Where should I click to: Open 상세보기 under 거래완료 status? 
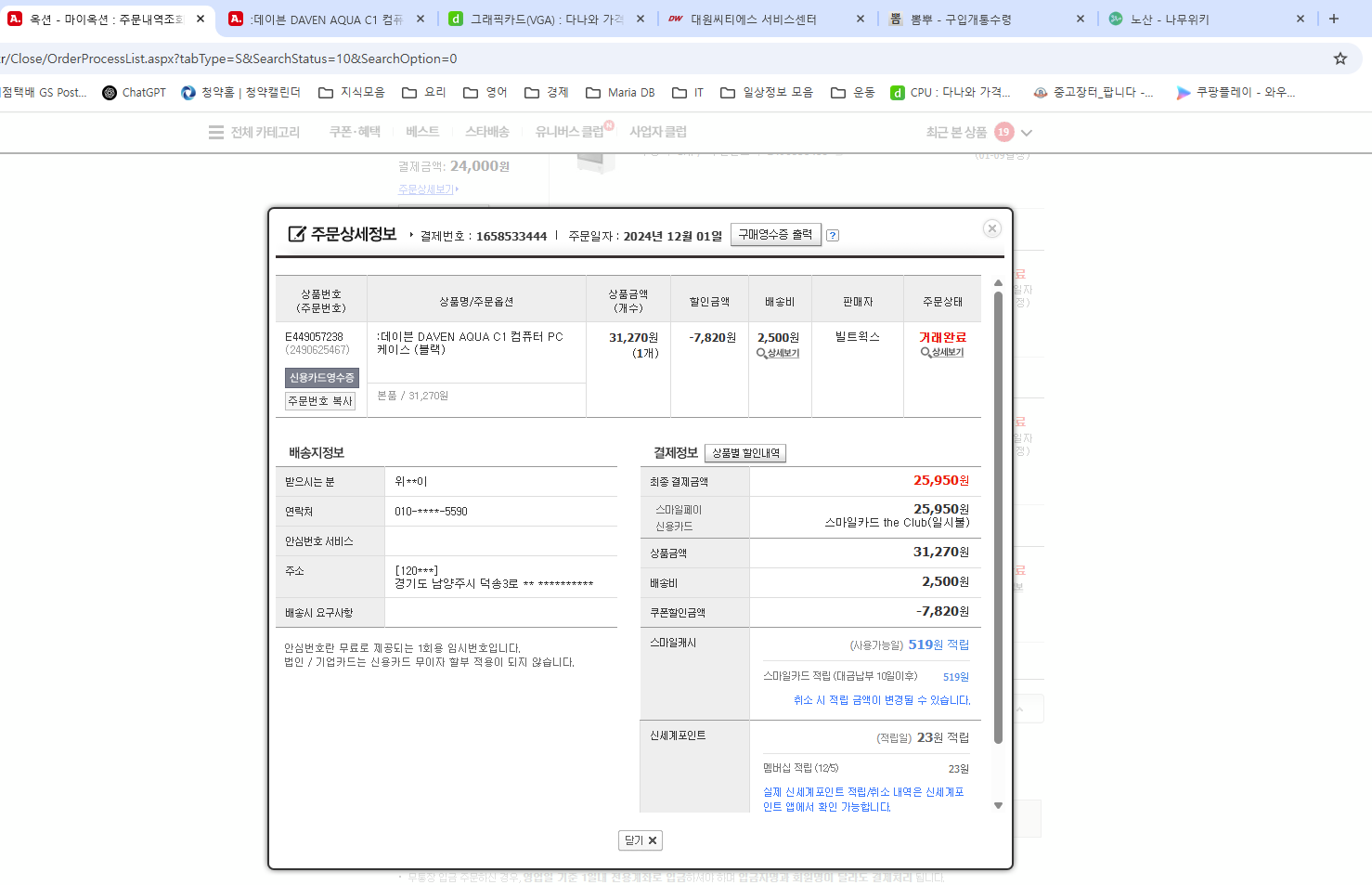coord(942,353)
